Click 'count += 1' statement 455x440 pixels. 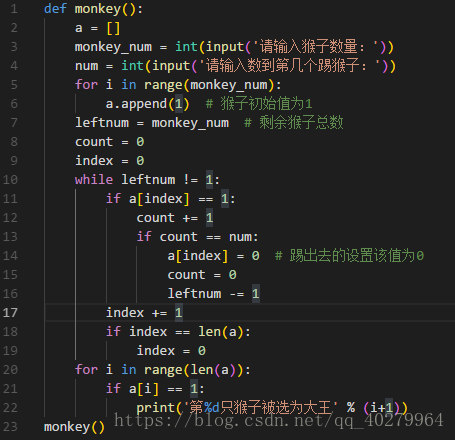[x=175, y=218]
